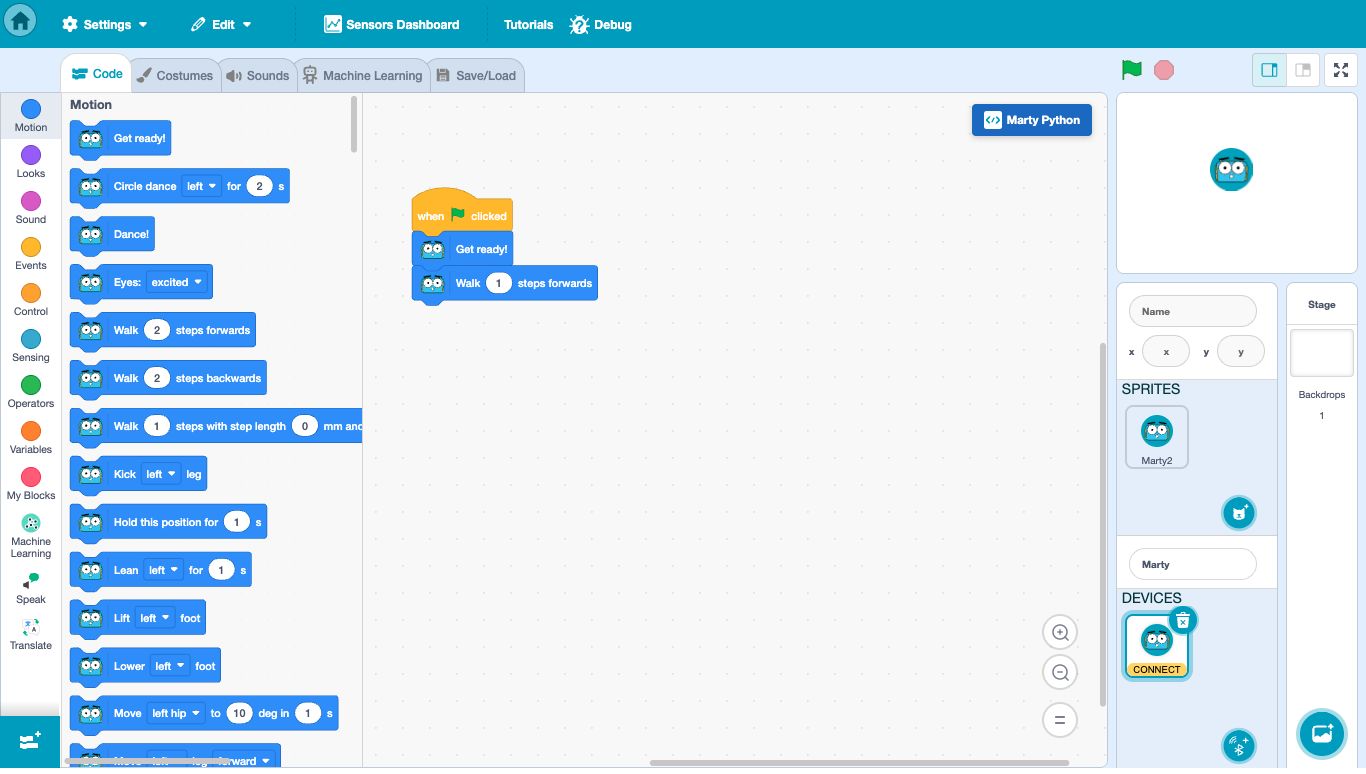Click workspace Walk steps forwards value

click(498, 283)
